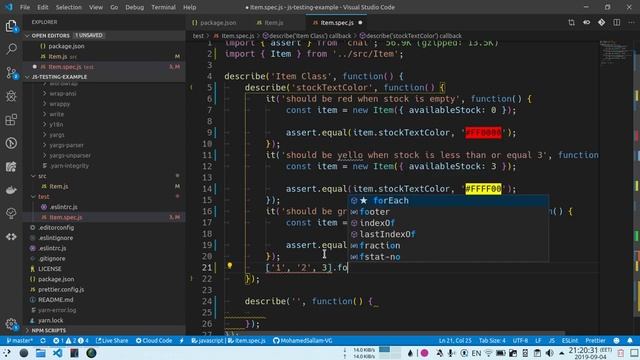Select the 'footer' suggestion
Image resolution: width=640 pixels, height=360 pixels.
tap(448, 212)
